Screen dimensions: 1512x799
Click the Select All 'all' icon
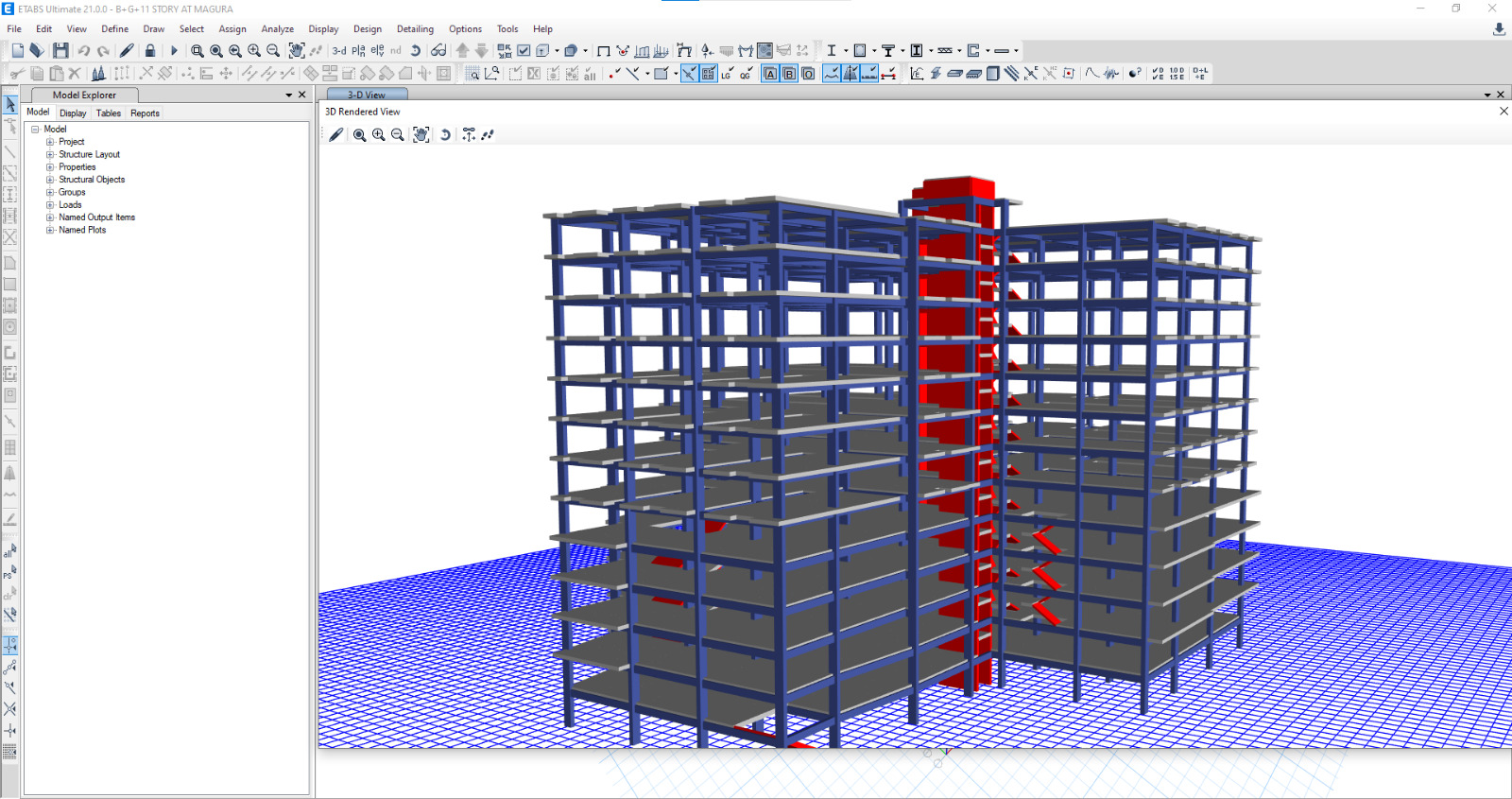590,74
